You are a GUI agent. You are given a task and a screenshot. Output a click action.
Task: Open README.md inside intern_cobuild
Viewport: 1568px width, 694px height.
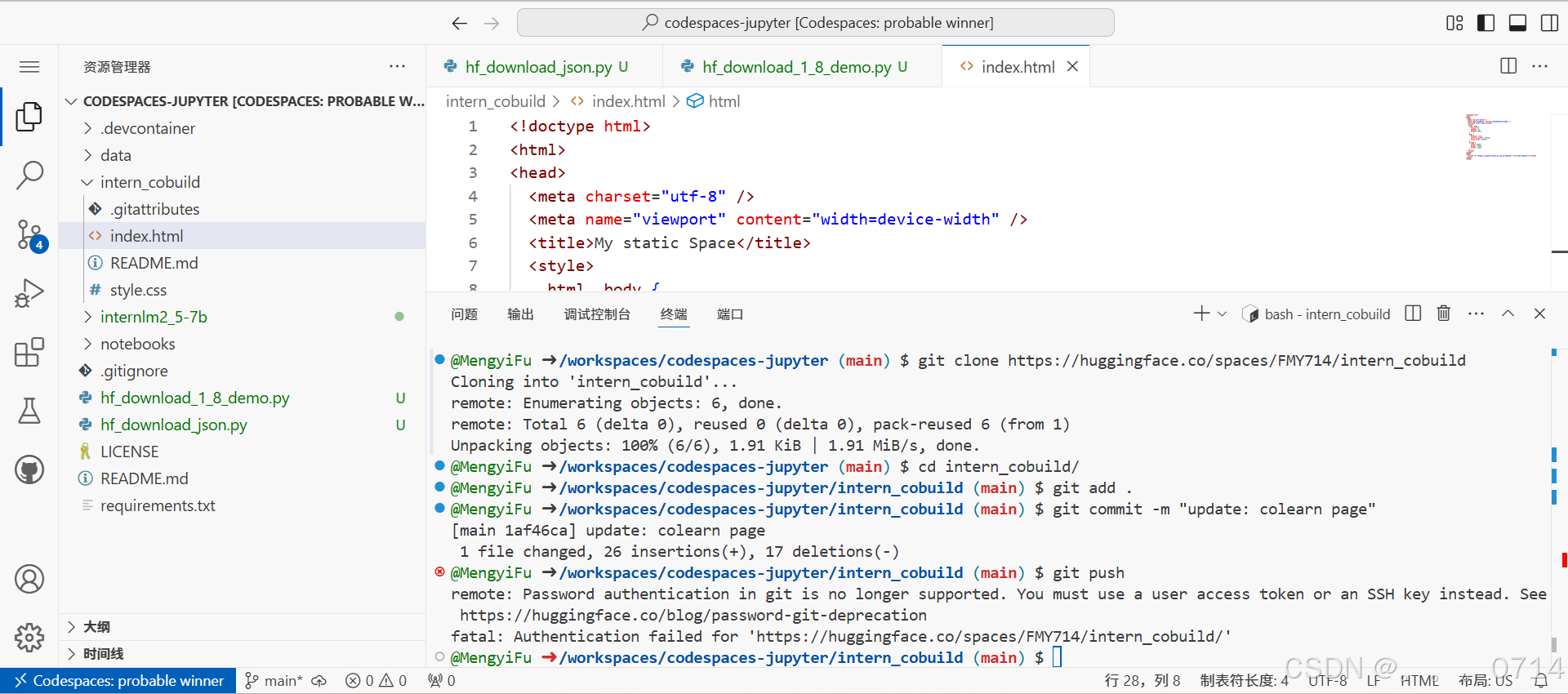coord(243,263)
